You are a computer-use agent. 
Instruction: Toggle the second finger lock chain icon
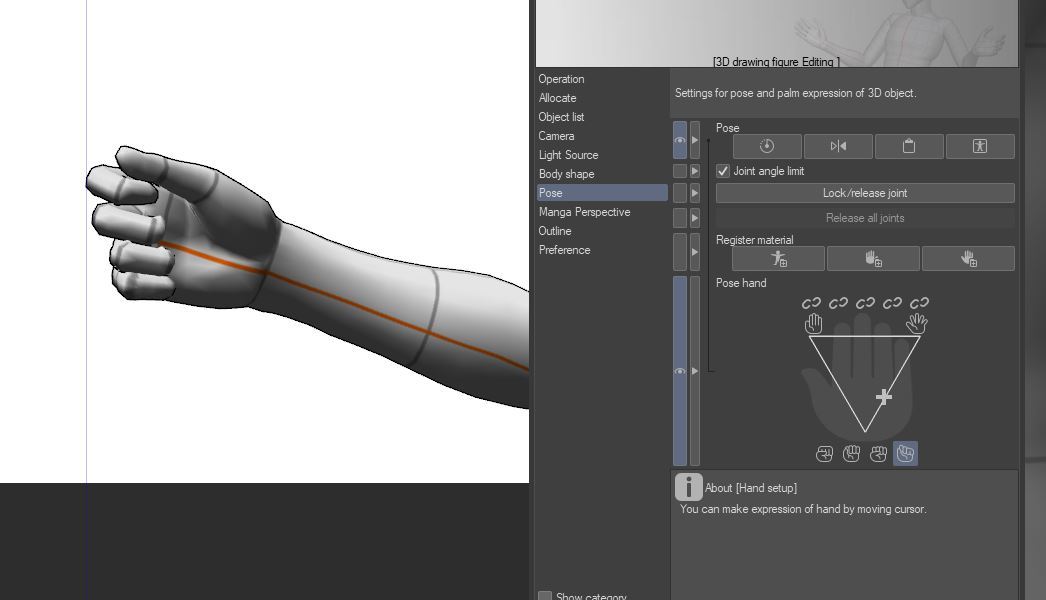[x=839, y=303]
